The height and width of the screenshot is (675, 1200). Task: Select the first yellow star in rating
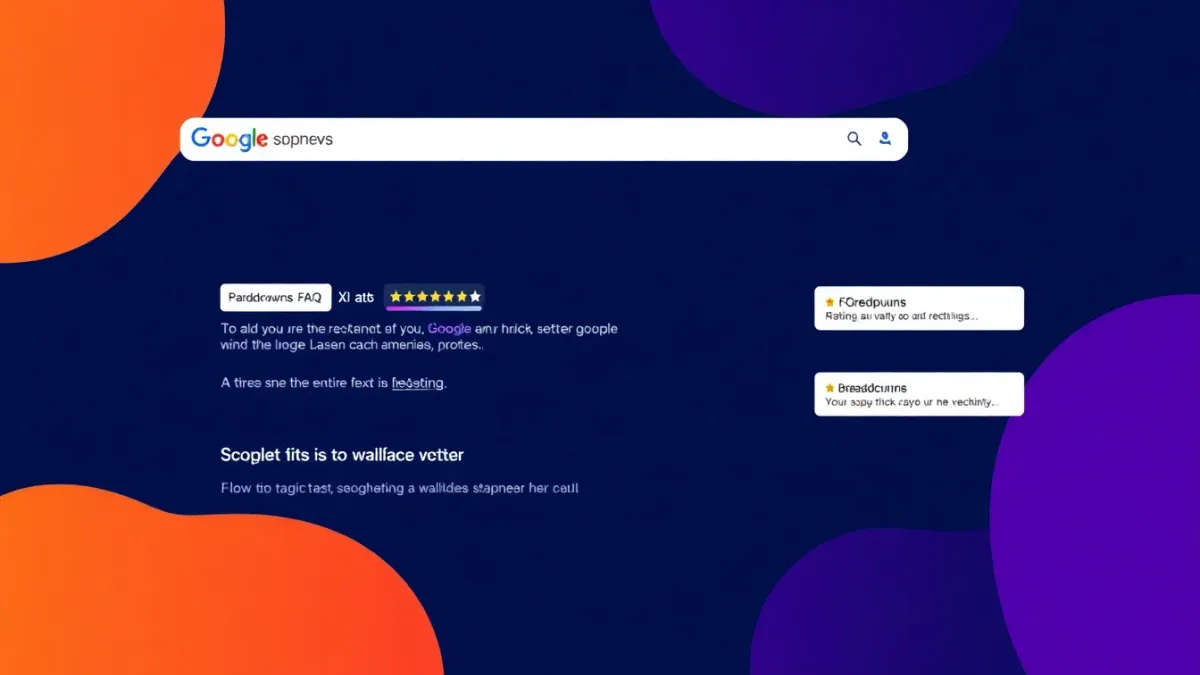[x=396, y=297]
